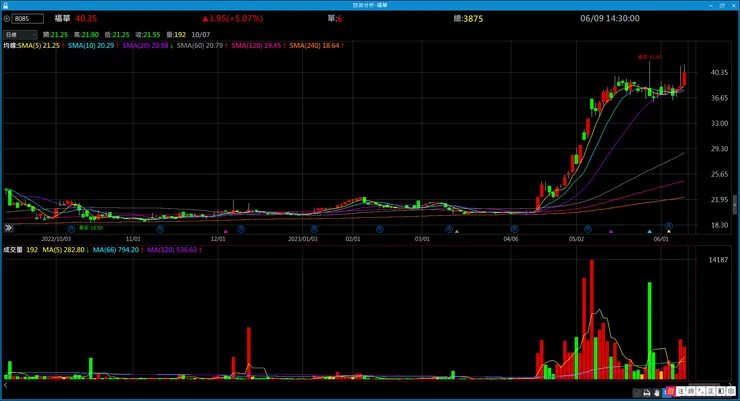The height and width of the screenshot is (401, 740).
Task: Click the scroll-left arrow below volume chart
Action: (x=6, y=385)
